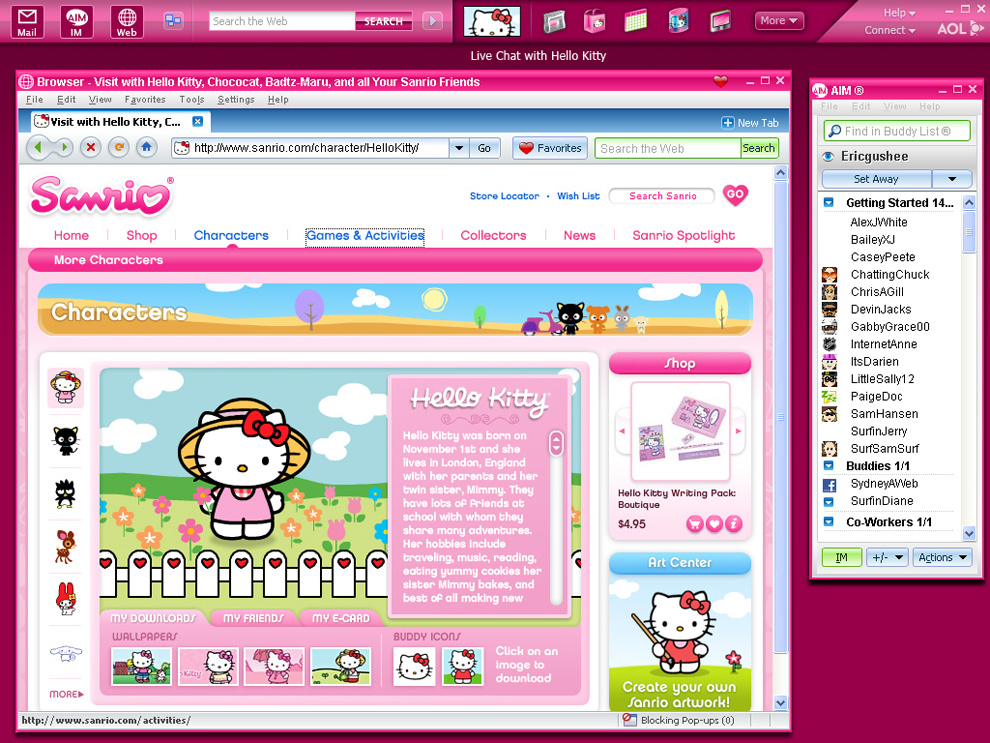Click the shopping cart icon under $4.95
Screen dimensions: 990x743
coord(694,523)
